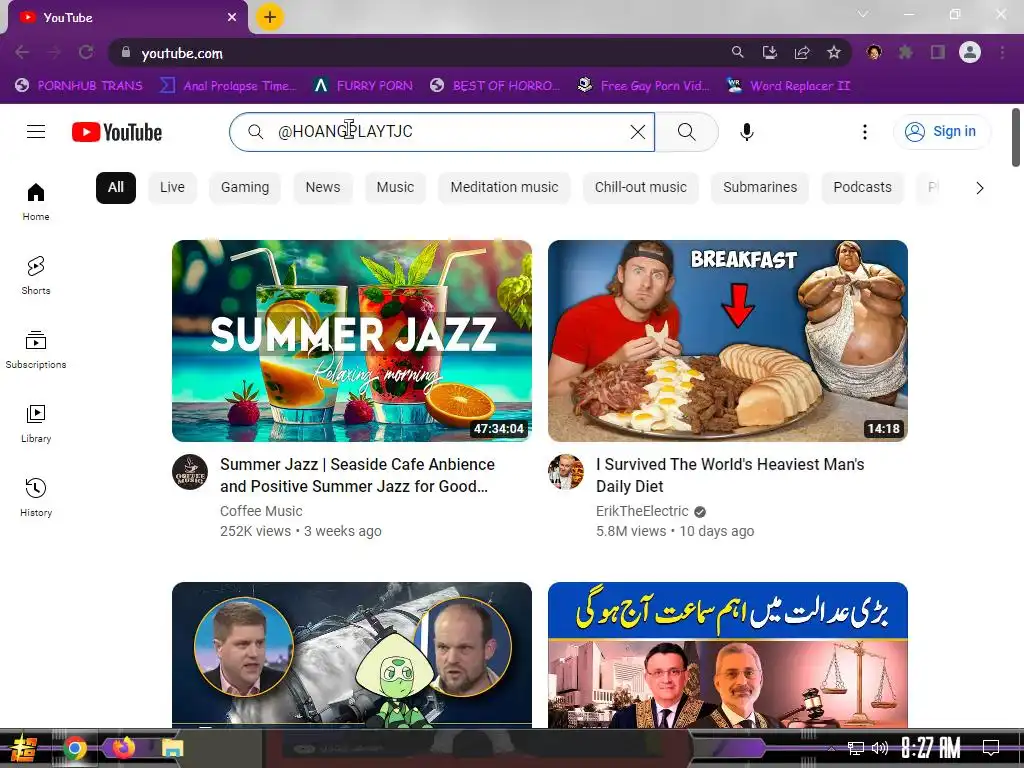Click the cookie extension icon in toolbar
Image resolution: width=1024 pixels, height=768 pixels.
(x=874, y=52)
